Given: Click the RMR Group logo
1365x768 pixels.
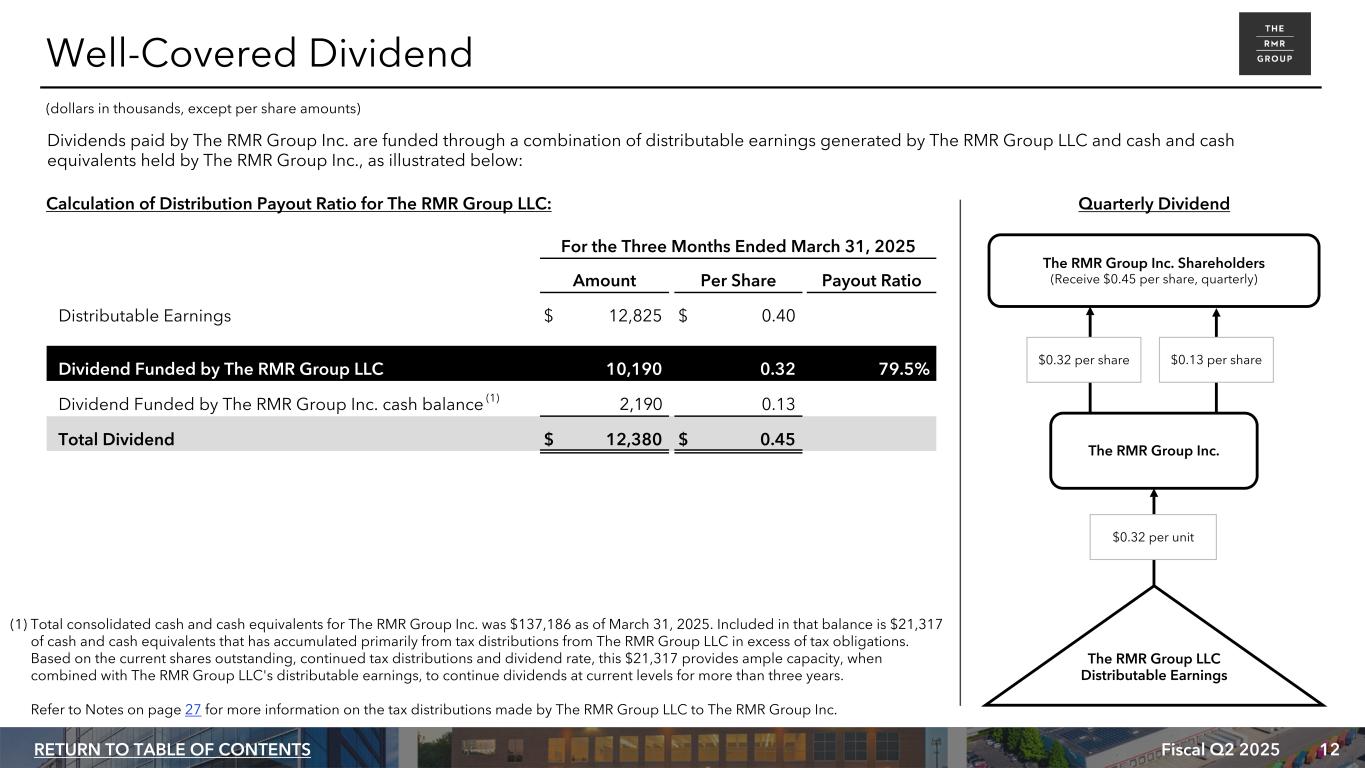Looking at the screenshot, I should [x=1274, y=44].
